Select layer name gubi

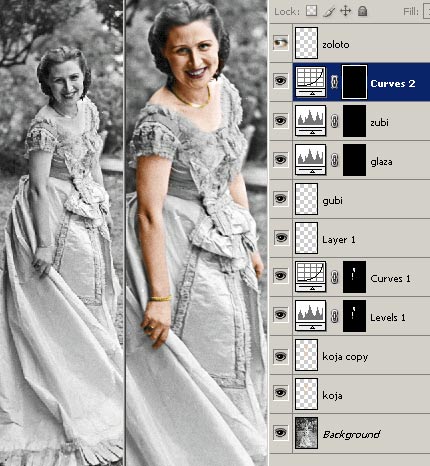pyautogui.click(x=332, y=201)
